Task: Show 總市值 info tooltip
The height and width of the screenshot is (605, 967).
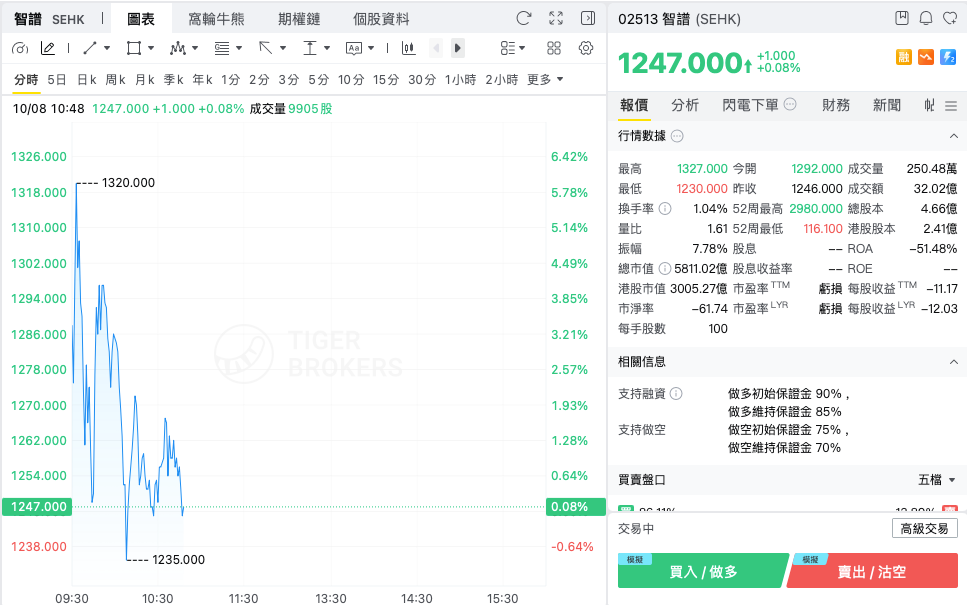Action: click(x=665, y=268)
